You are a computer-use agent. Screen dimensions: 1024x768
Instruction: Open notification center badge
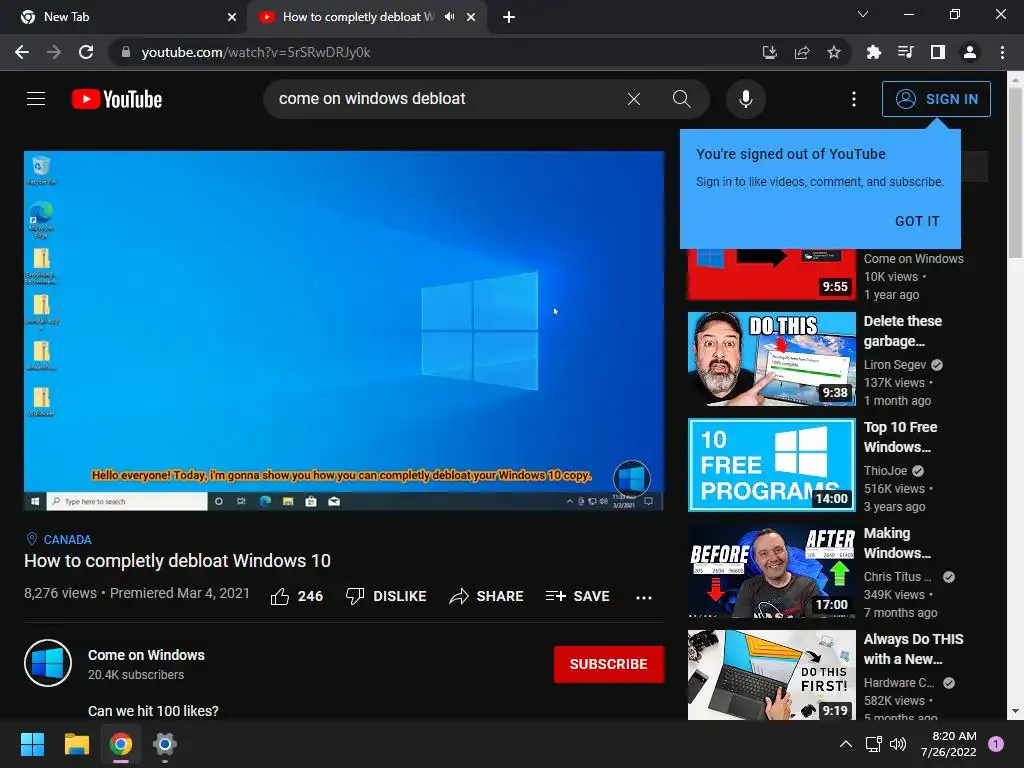point(996,744)
